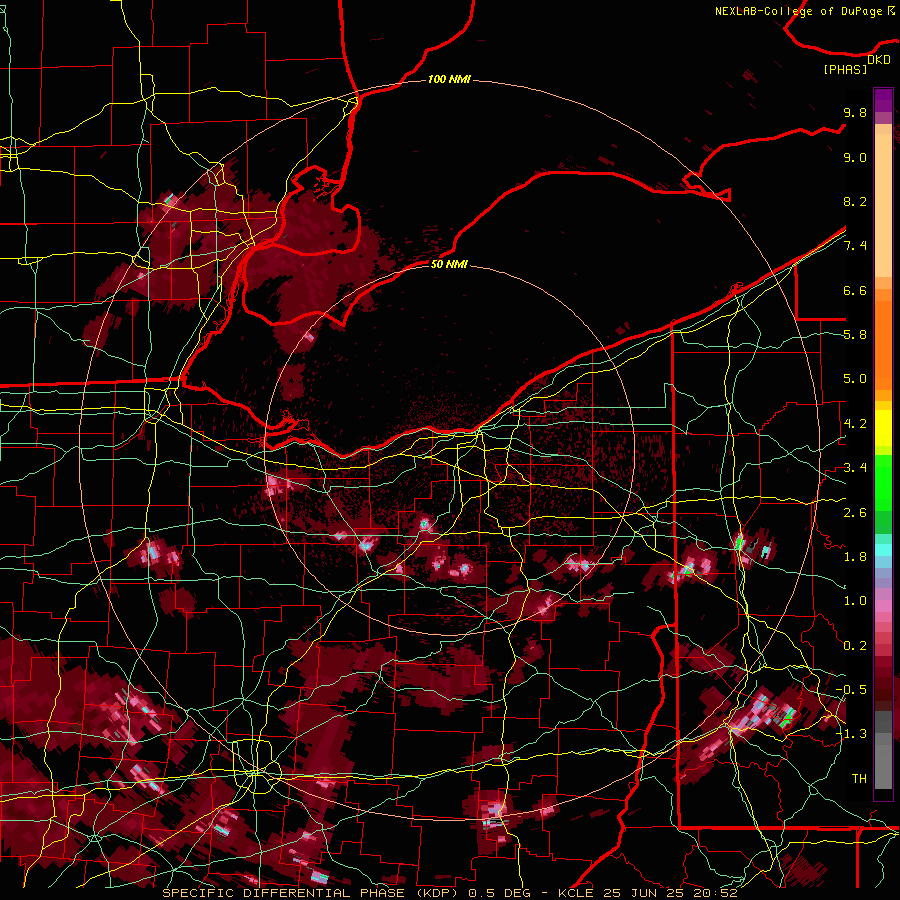Click the 6.6 value on the legend
The image size is (900, 900).
(x=855, y=290)
